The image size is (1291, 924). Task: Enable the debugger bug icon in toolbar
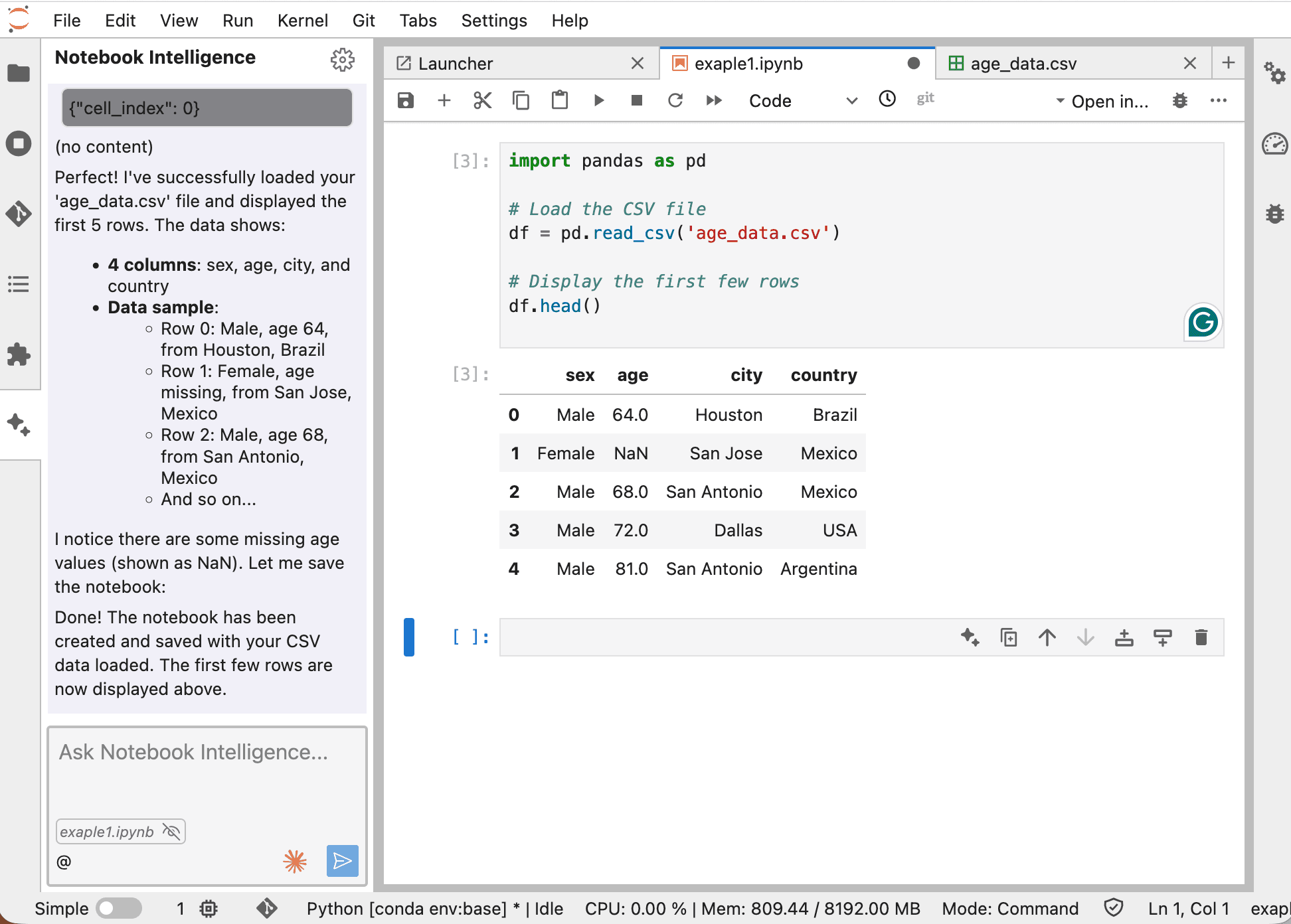(x=1180, y=101)
